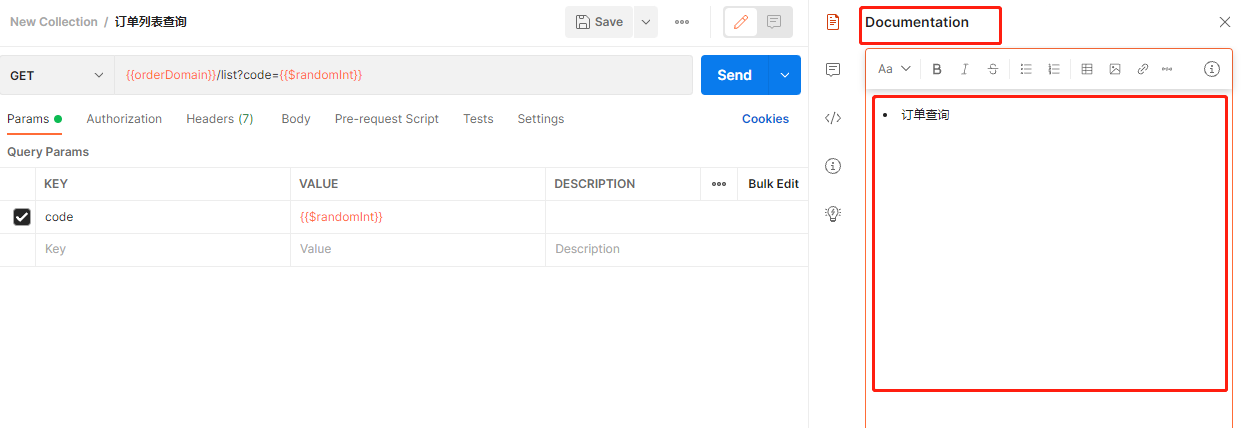
Task: Open the Comments sidebar panel
Action: tap(833, 70)
